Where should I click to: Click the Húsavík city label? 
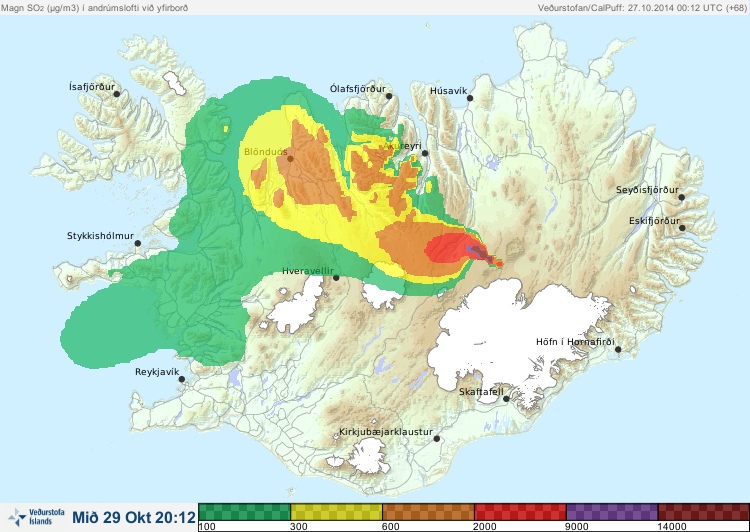point(448,91)
